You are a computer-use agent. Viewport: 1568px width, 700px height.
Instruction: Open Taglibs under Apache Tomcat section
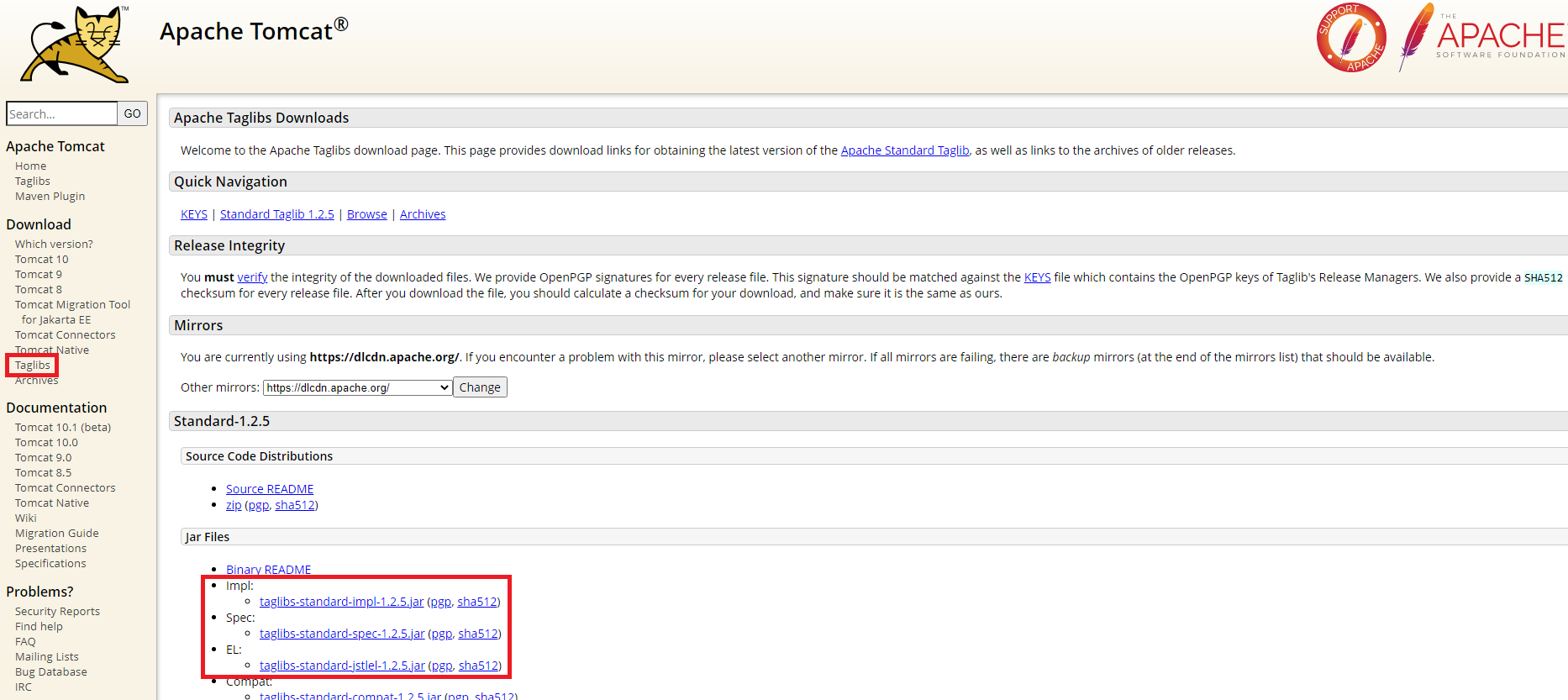[33, 182]
